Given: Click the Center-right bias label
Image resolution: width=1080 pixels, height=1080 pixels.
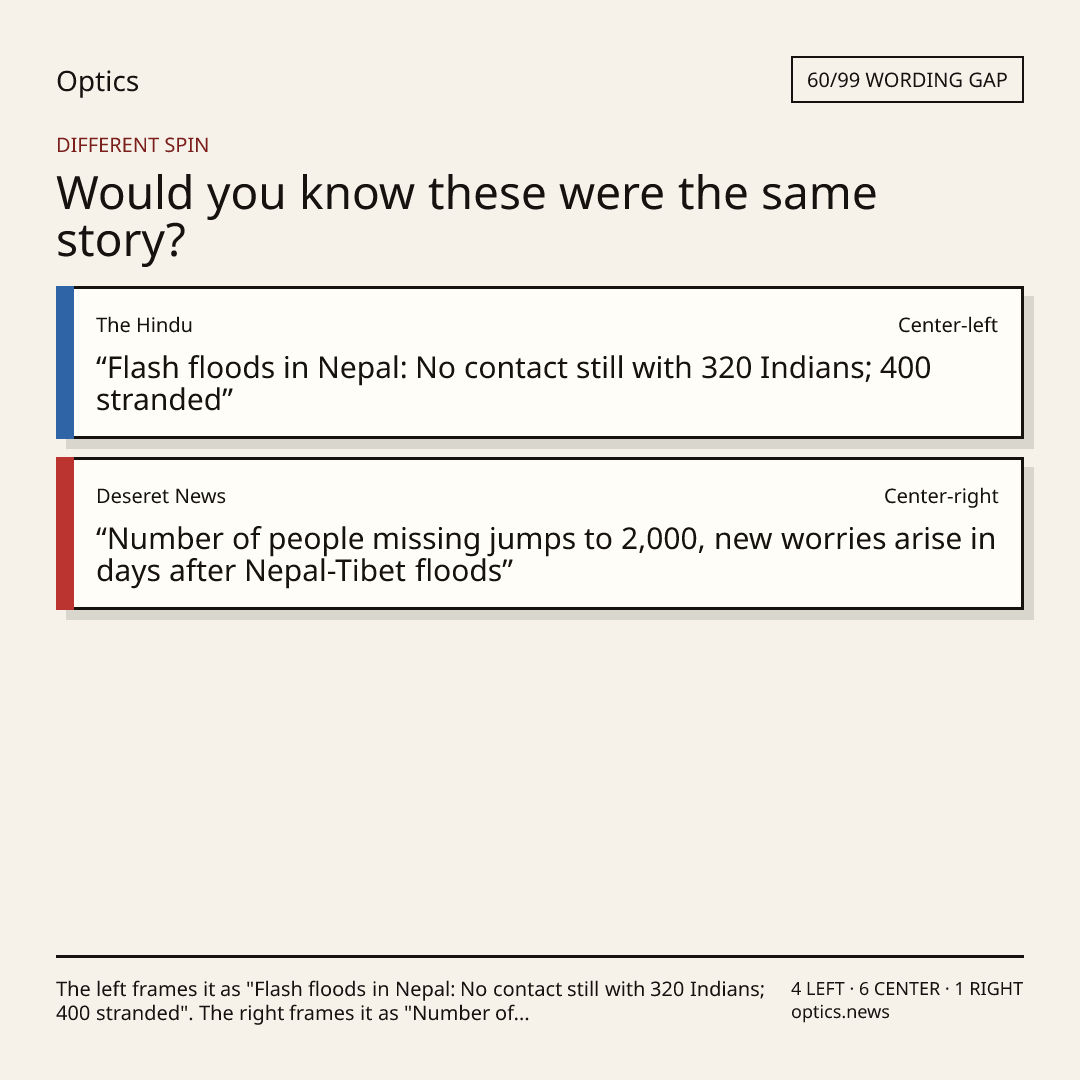Looking at the screenshot, I should click(x=941, y=496).
